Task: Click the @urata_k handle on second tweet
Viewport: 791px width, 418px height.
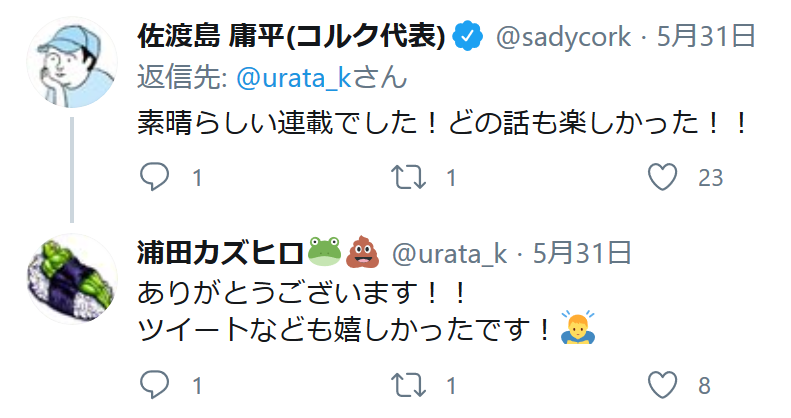Action: tap(448, 251)
